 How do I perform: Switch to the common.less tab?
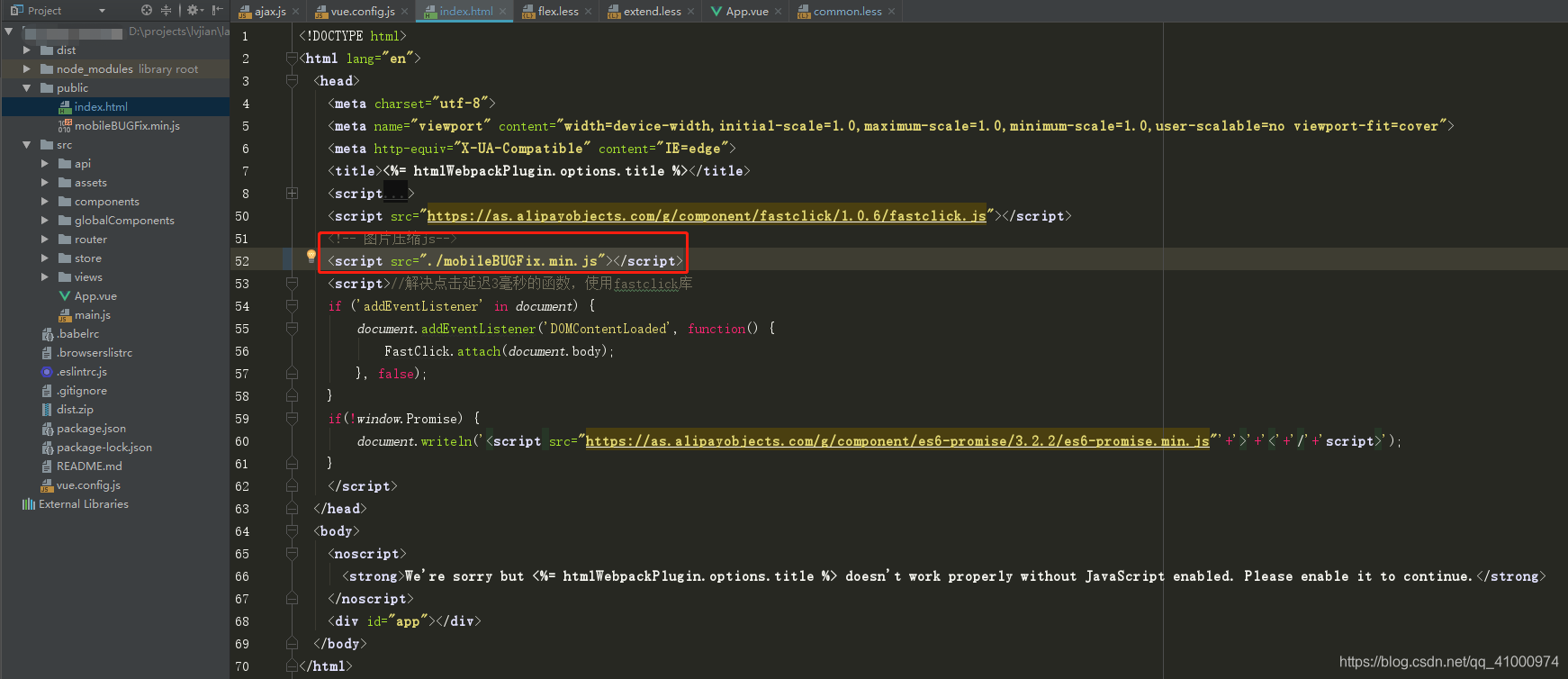pos(847,12)
